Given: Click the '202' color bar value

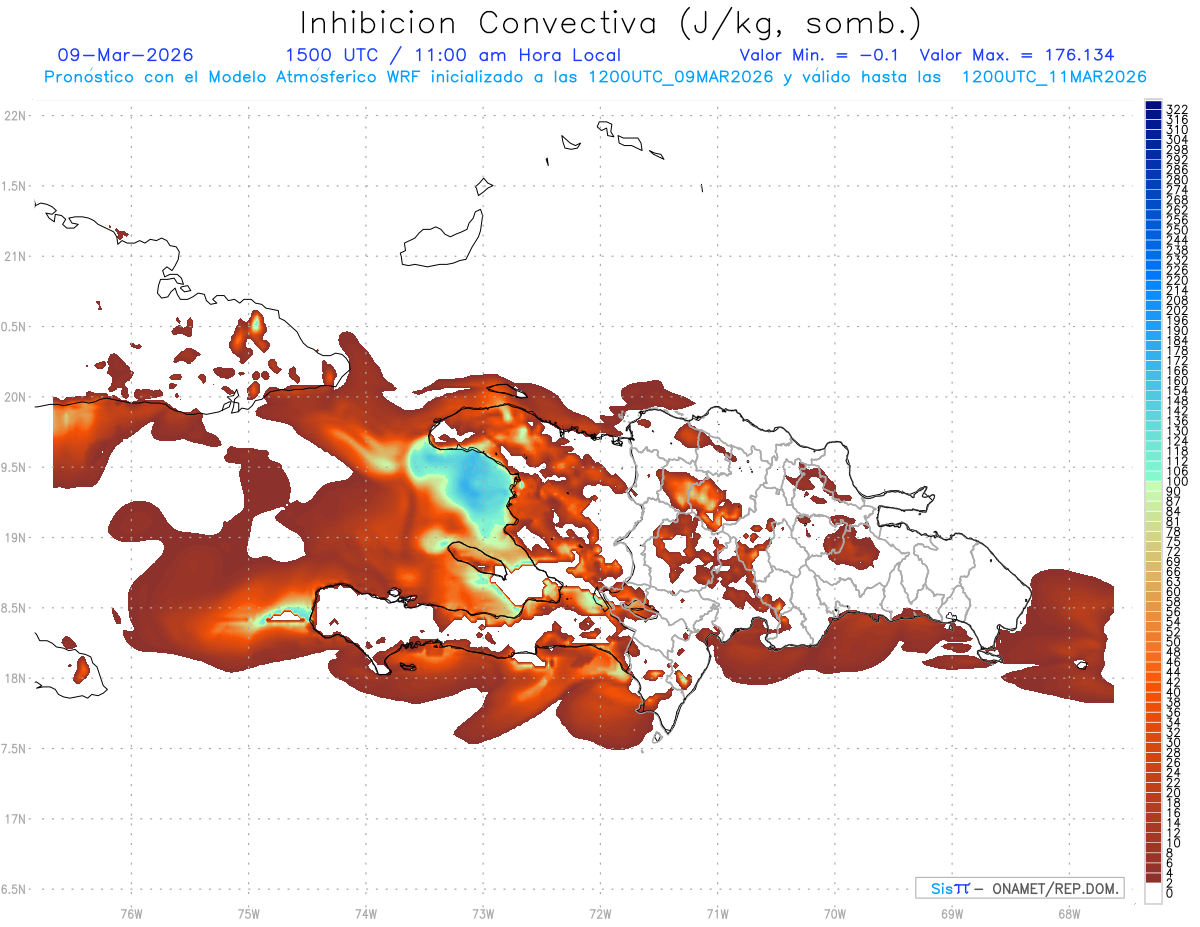Looking at the screenshot, I should (x=1177, y=310).
